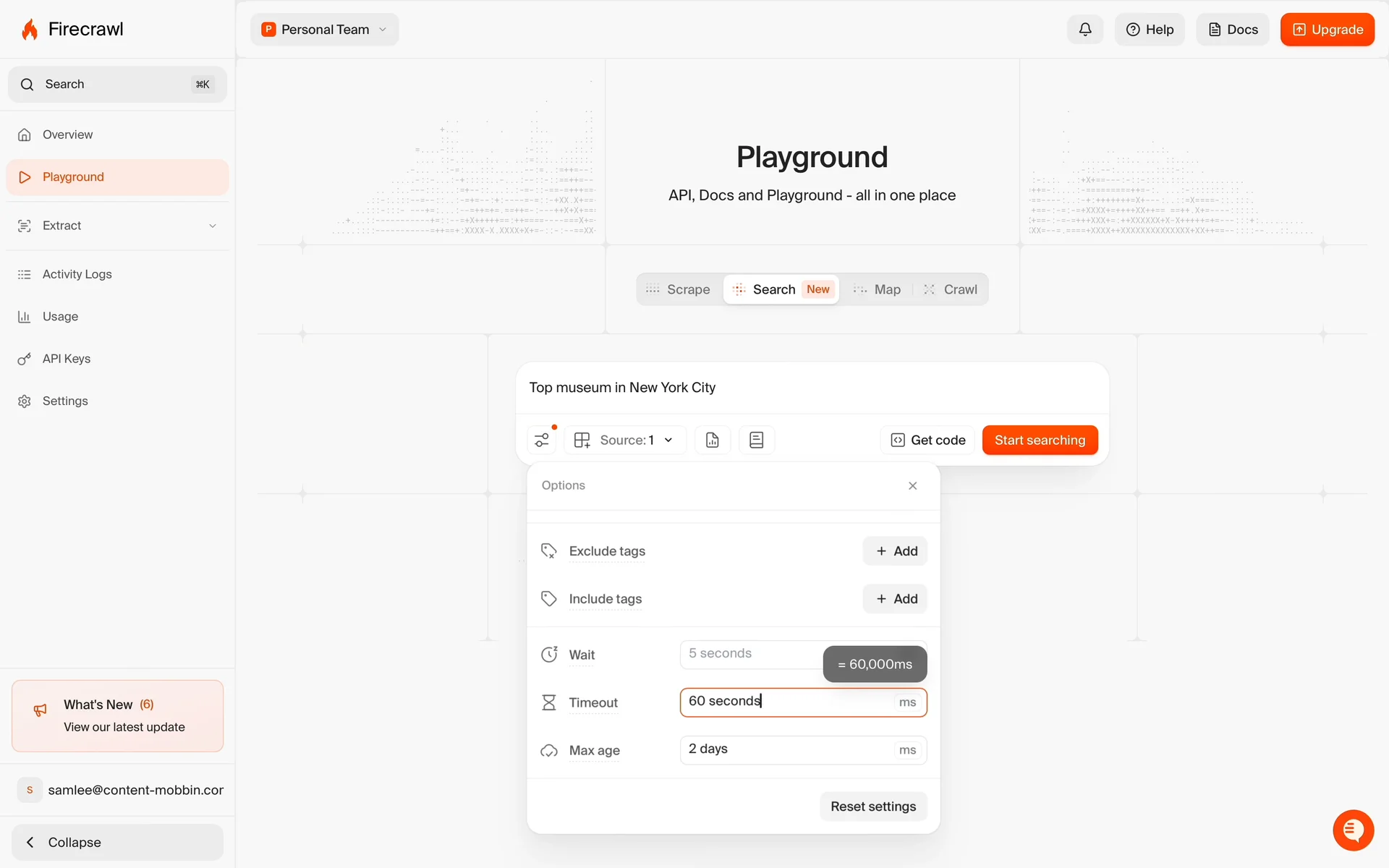
Task: Click the notification bell icon
Action: 1084,30
